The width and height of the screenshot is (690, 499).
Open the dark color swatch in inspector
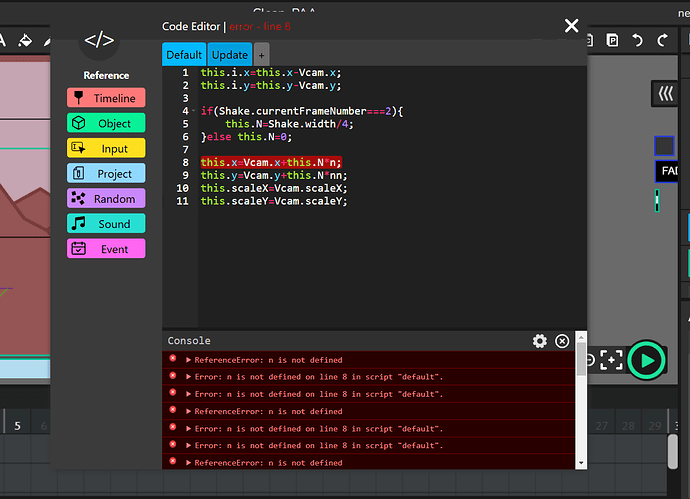[664, 146]
